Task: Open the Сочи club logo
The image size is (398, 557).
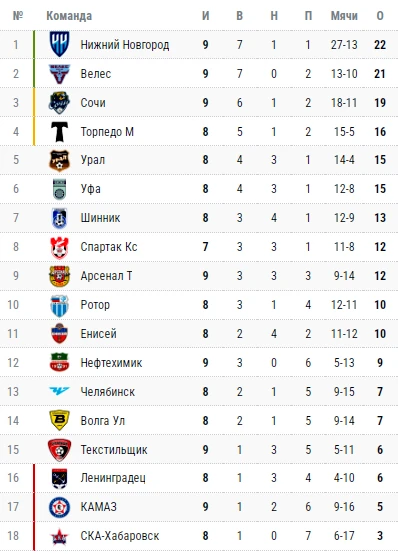Action: tap(59, 103)
